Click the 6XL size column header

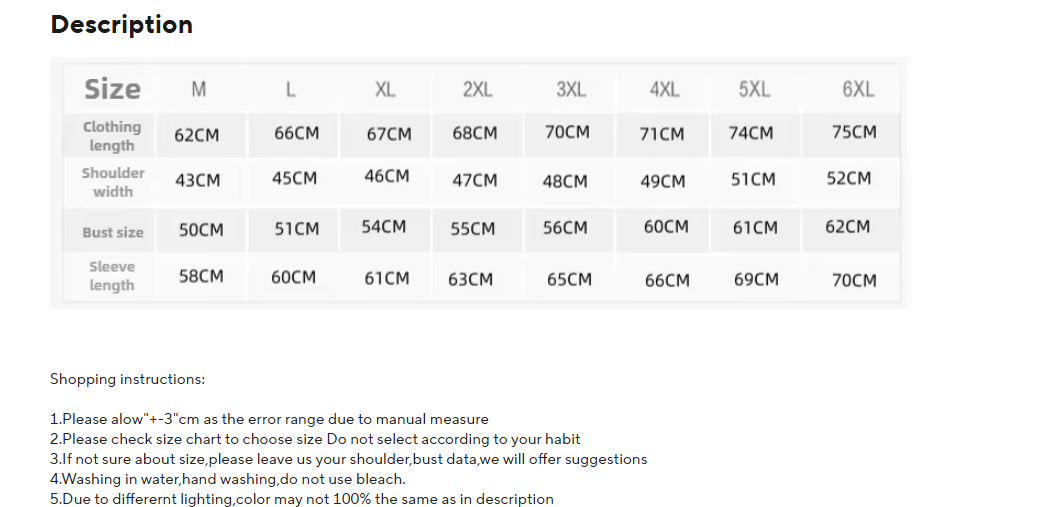coord(857,90)
